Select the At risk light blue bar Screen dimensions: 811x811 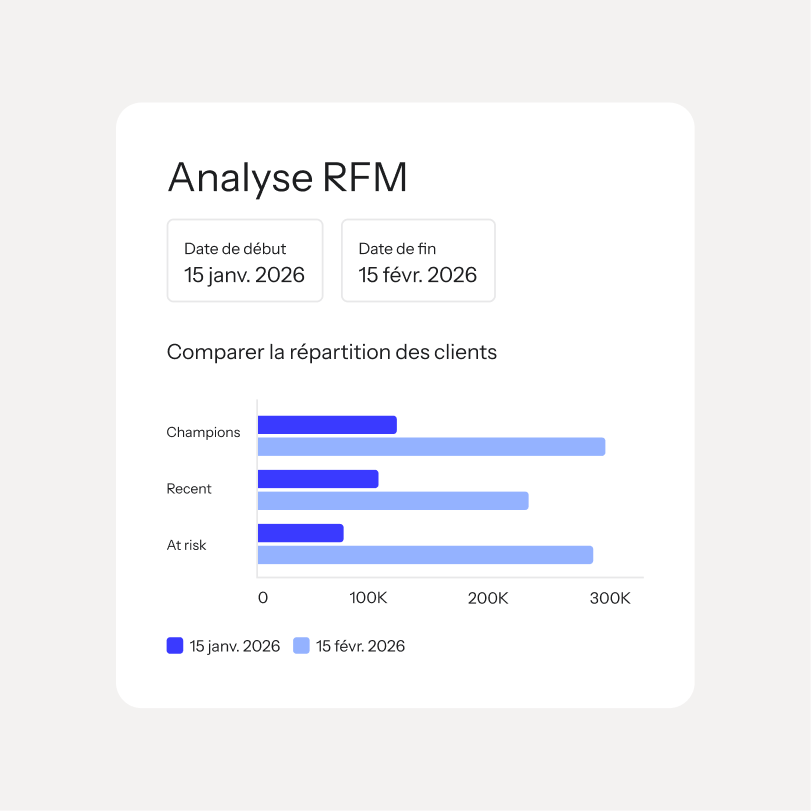point(425,555)
